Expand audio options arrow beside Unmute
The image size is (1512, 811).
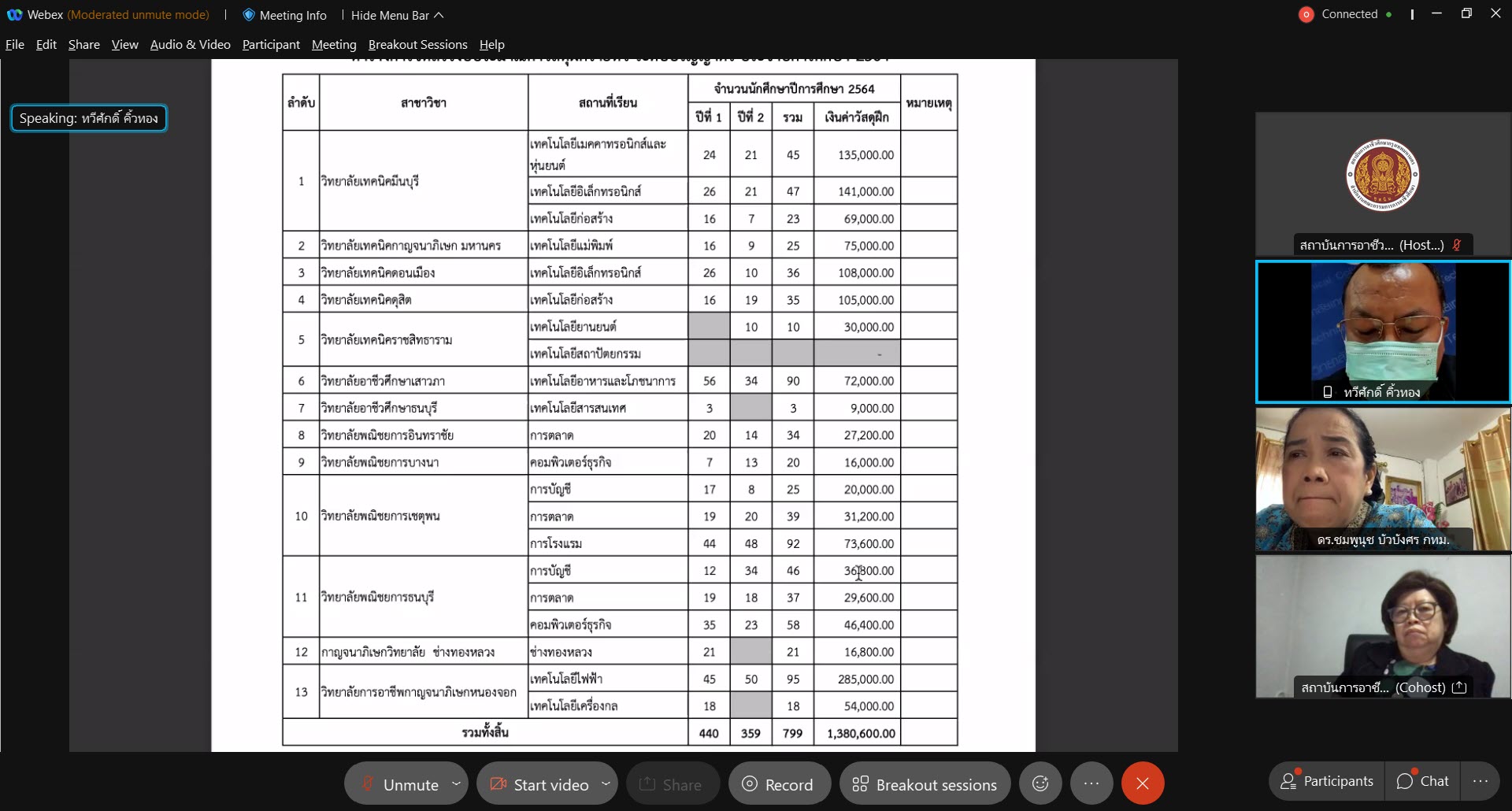457,783
